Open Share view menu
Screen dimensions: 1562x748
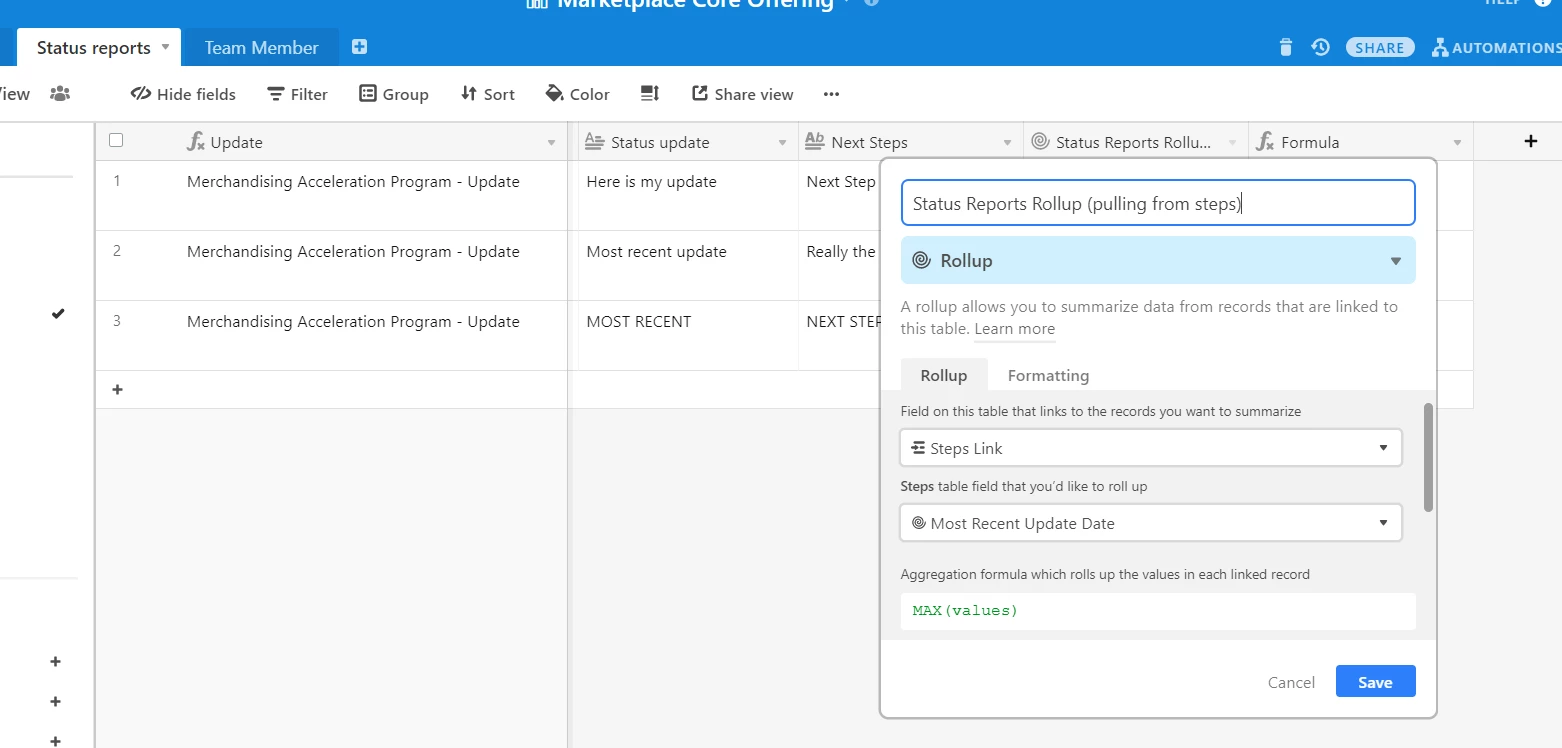[742, 94]
